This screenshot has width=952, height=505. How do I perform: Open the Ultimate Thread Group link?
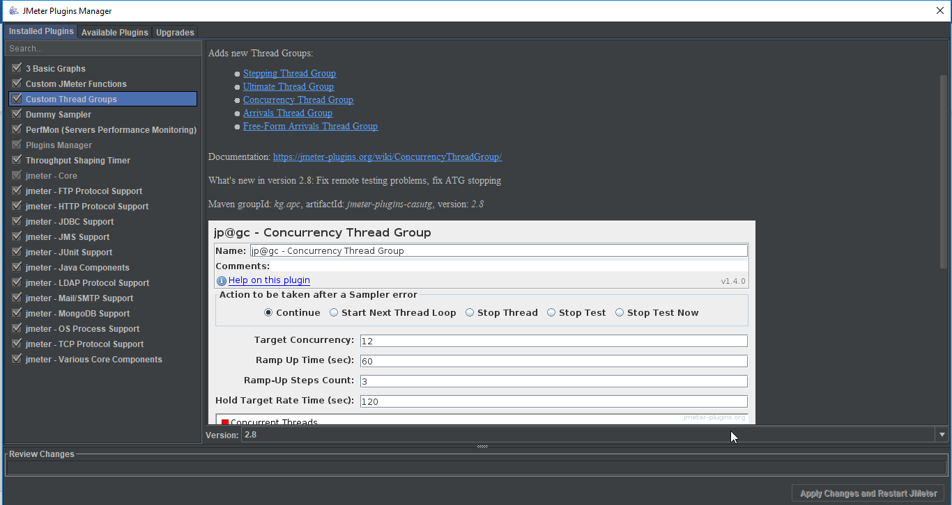click(288, 87)
